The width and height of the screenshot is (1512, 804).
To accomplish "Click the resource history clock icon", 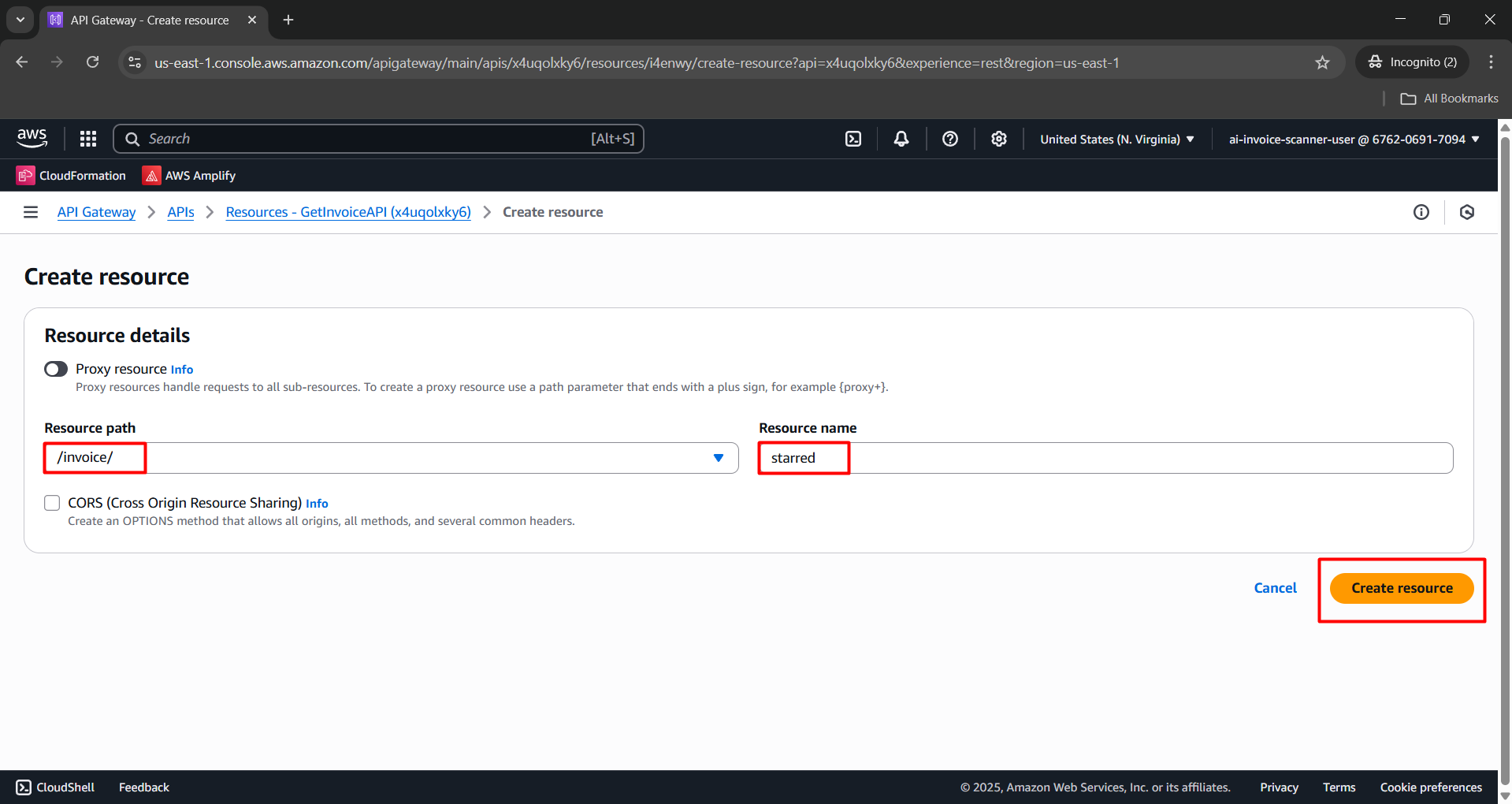I will coord(1466,212).
